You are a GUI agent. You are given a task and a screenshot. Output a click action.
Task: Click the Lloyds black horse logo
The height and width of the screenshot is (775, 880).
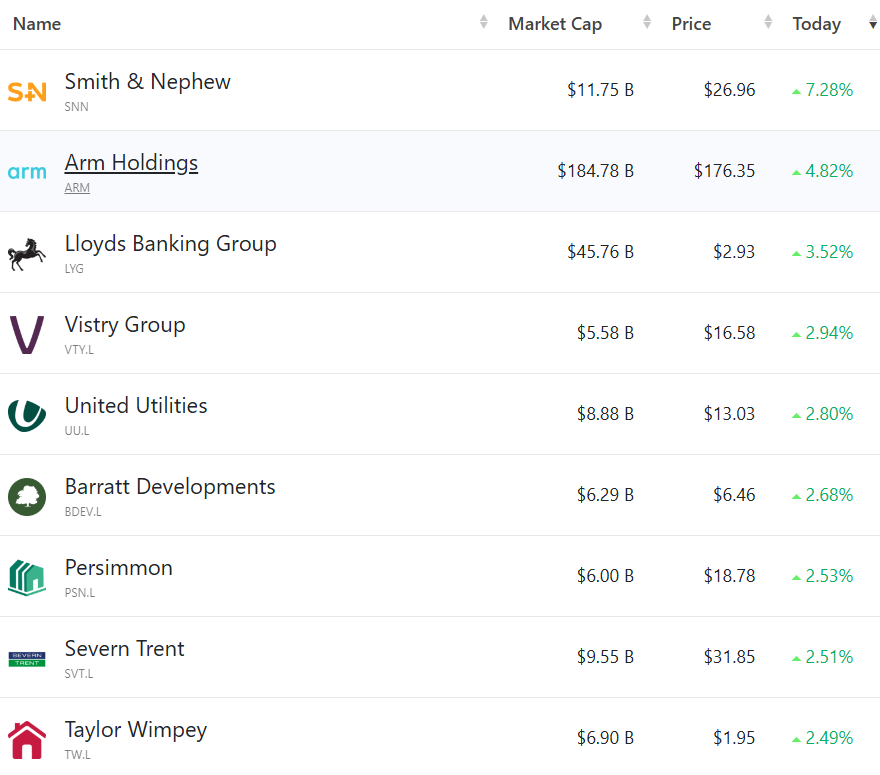(x=27, y=254)
